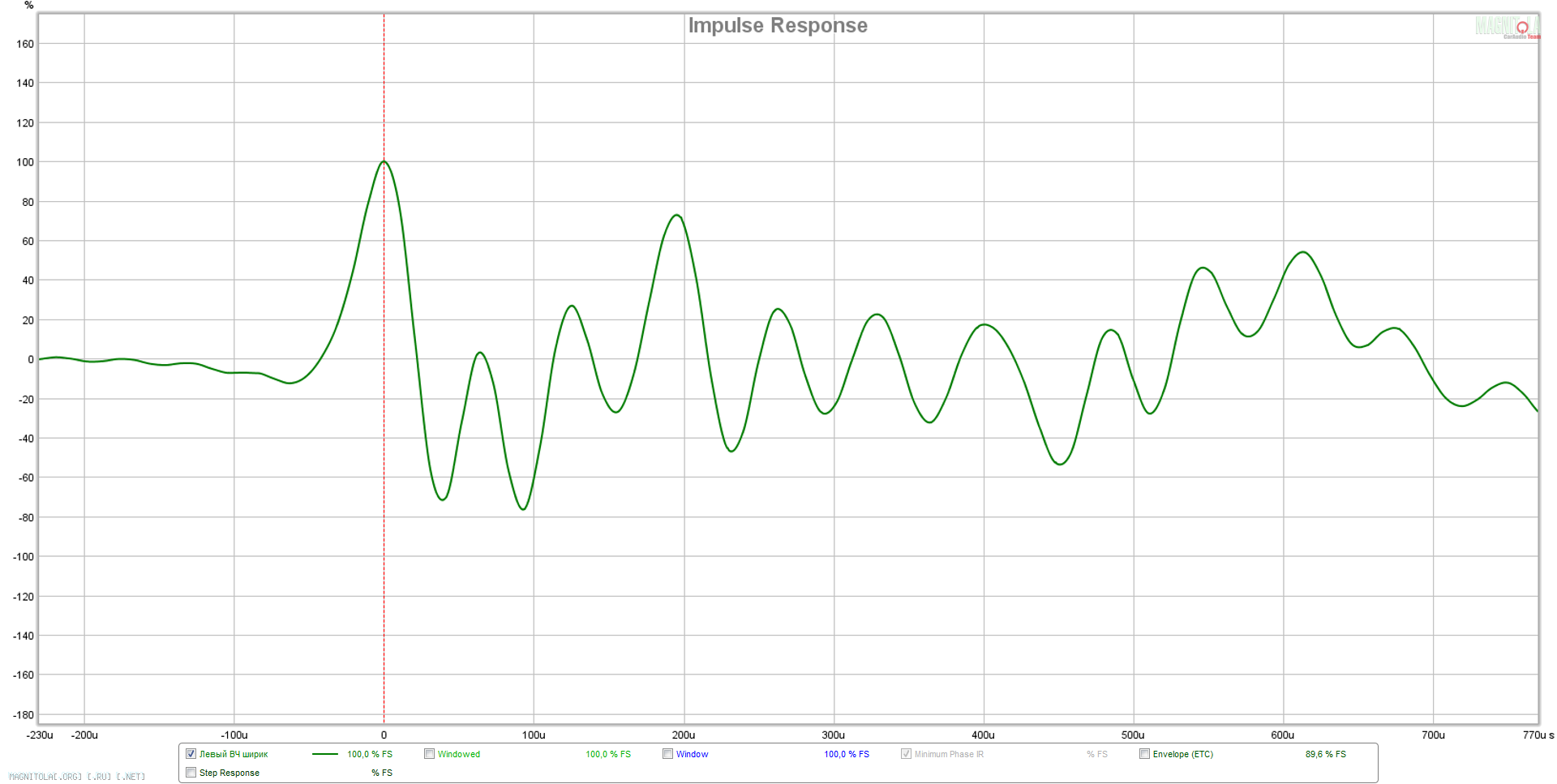This screenshot has height=784, width=1557.
Task: Enable the Window trace checkbox
Action: 667,754
